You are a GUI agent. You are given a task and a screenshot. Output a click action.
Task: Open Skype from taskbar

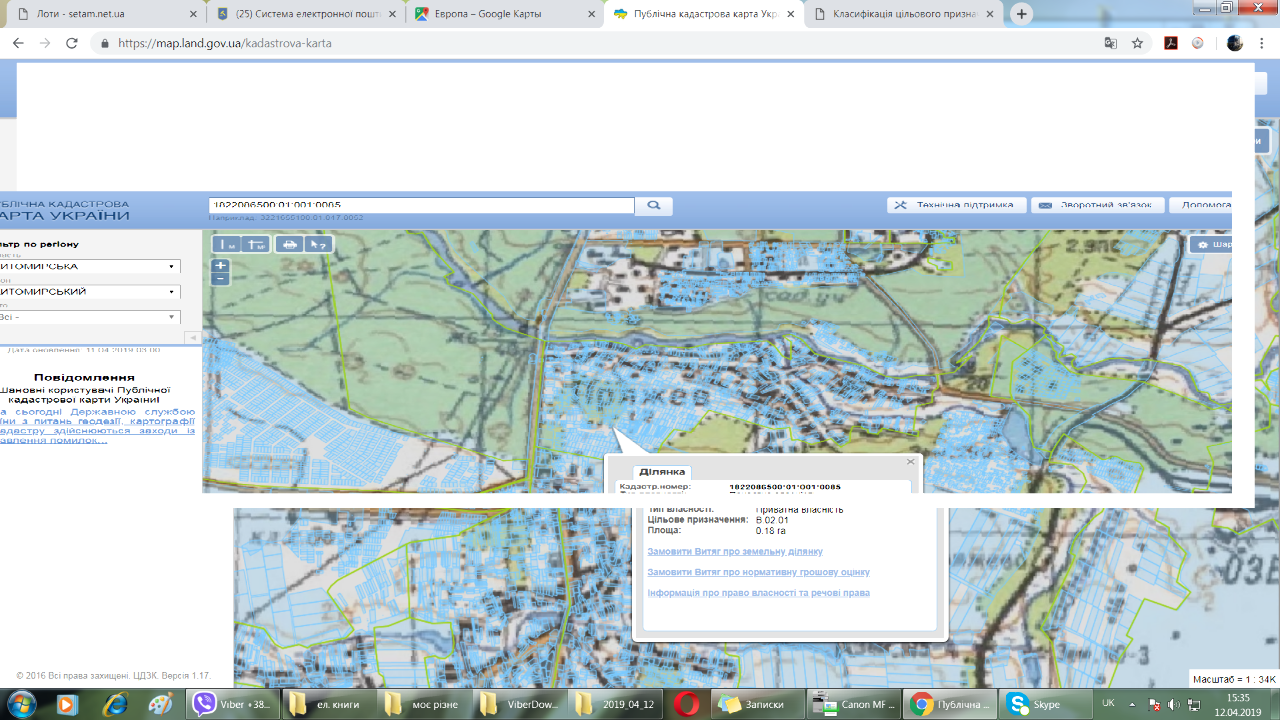1044,704
